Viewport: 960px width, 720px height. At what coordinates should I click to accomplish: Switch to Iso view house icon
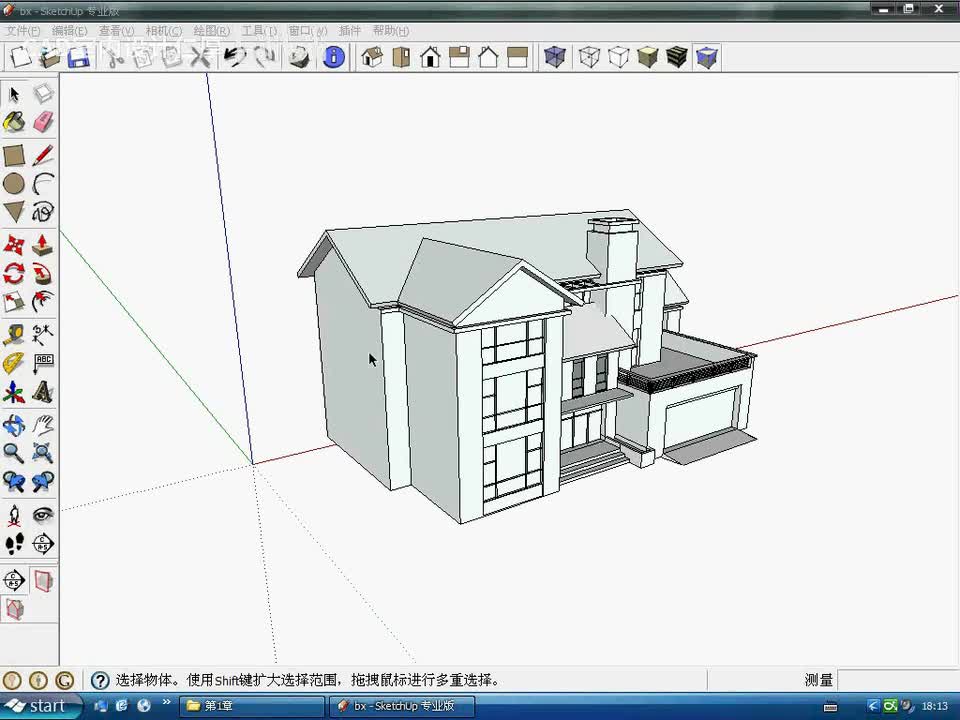[372, 57]
